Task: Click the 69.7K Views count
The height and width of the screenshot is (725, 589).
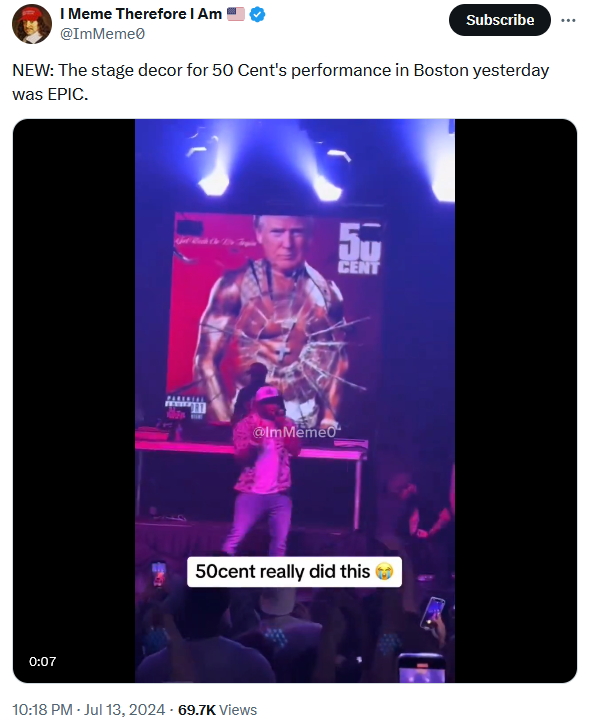Action: tap(217, 709)
